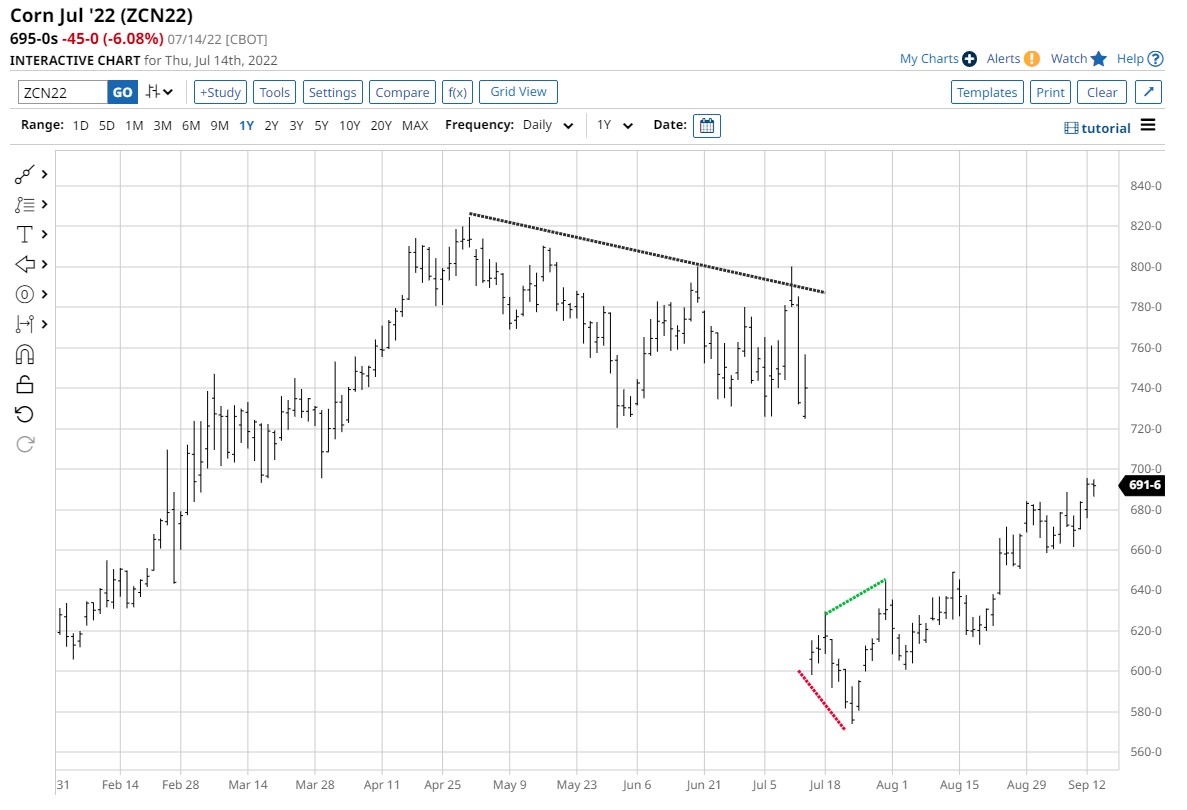
Task: Select the 9M range
Action: click(220, 126)
